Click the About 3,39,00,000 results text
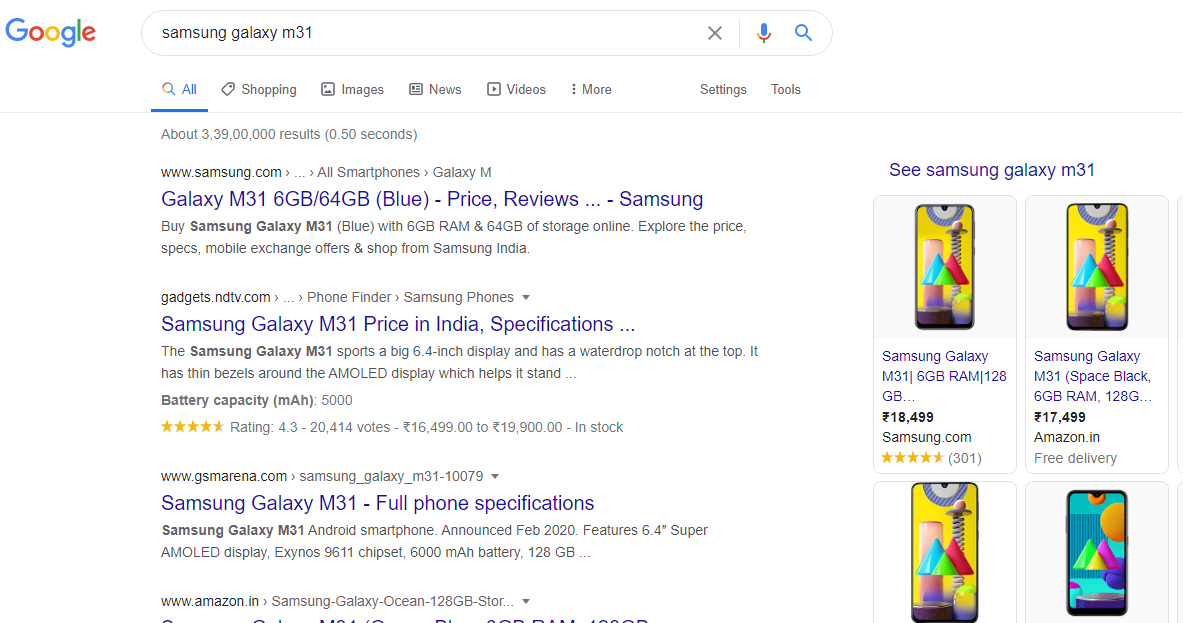Viewport: 1183px width, 623px height. (x=289, y=134)
